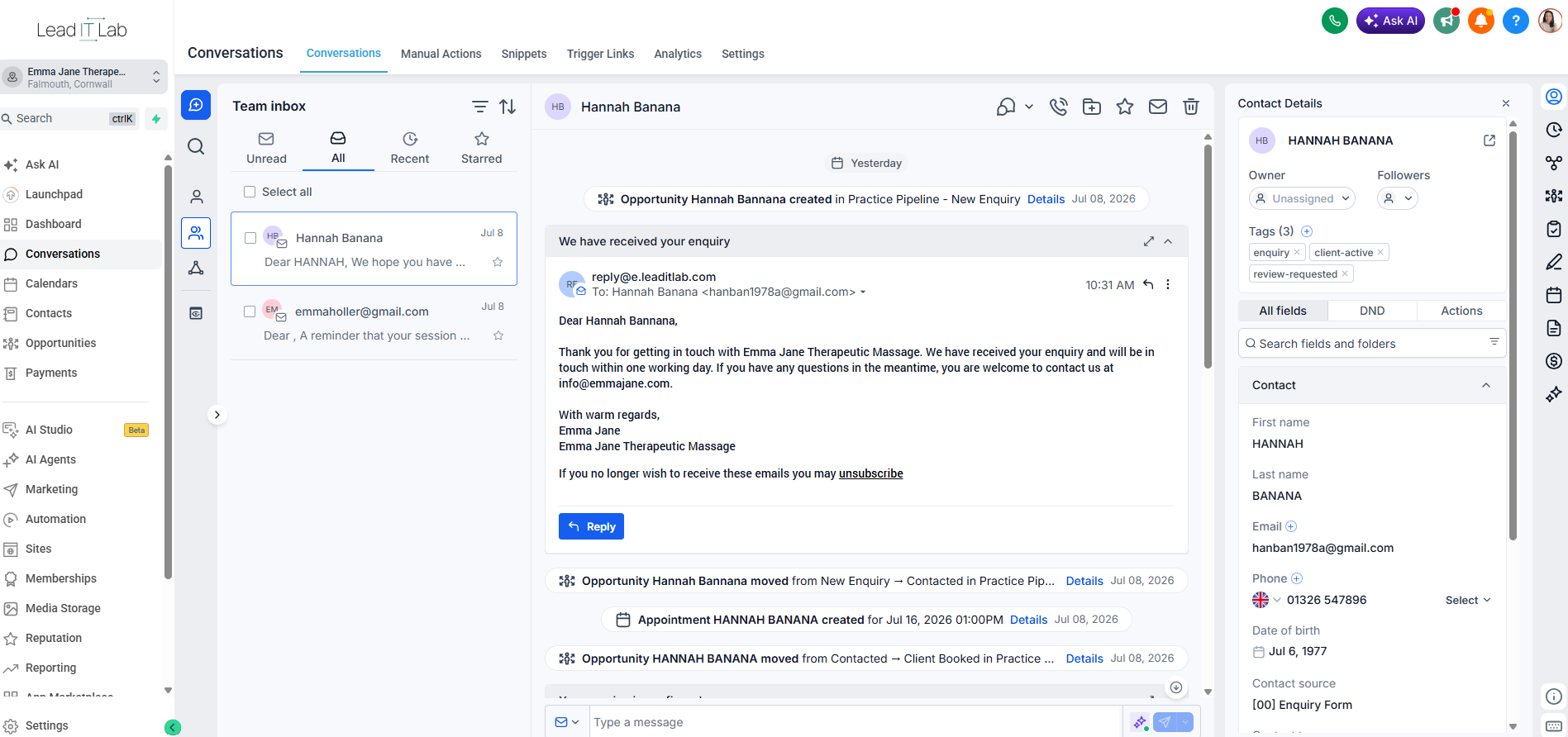Mark conversation unread via envelope icon
This screenshot has width=1568, height=737.
1158,107
